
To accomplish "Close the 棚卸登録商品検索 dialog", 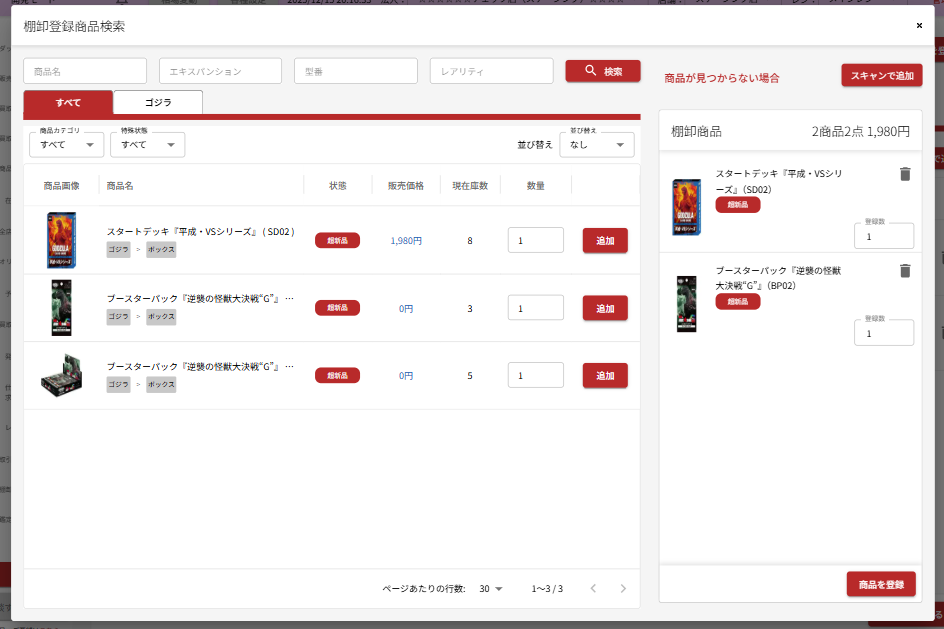I will tap(919, 26).
